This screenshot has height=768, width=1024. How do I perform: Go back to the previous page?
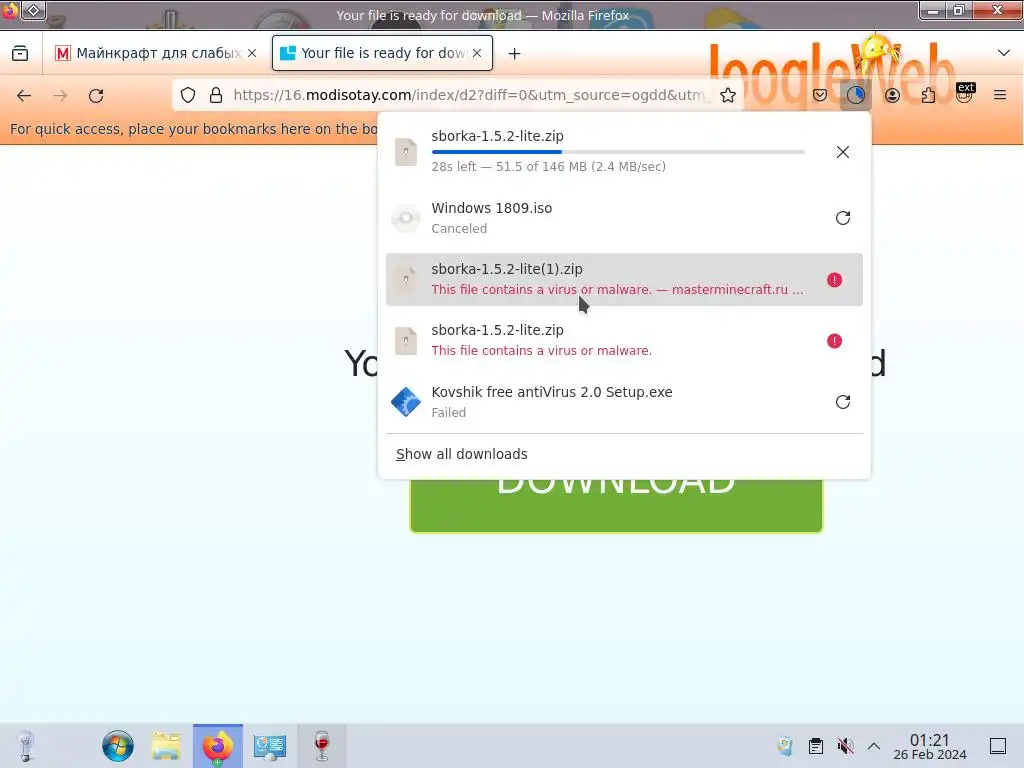click(x=24, y=95)
